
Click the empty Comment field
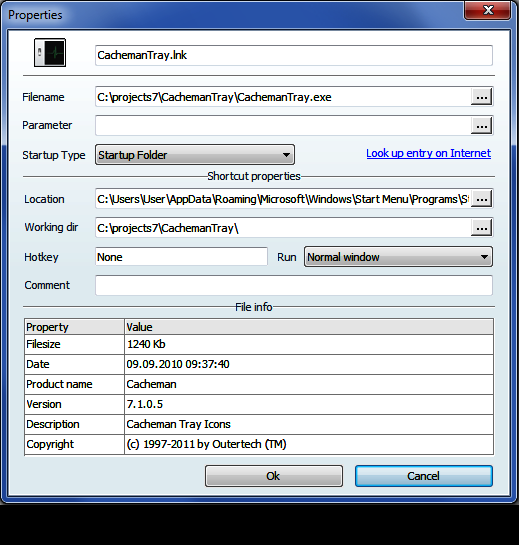coord(294,285)
